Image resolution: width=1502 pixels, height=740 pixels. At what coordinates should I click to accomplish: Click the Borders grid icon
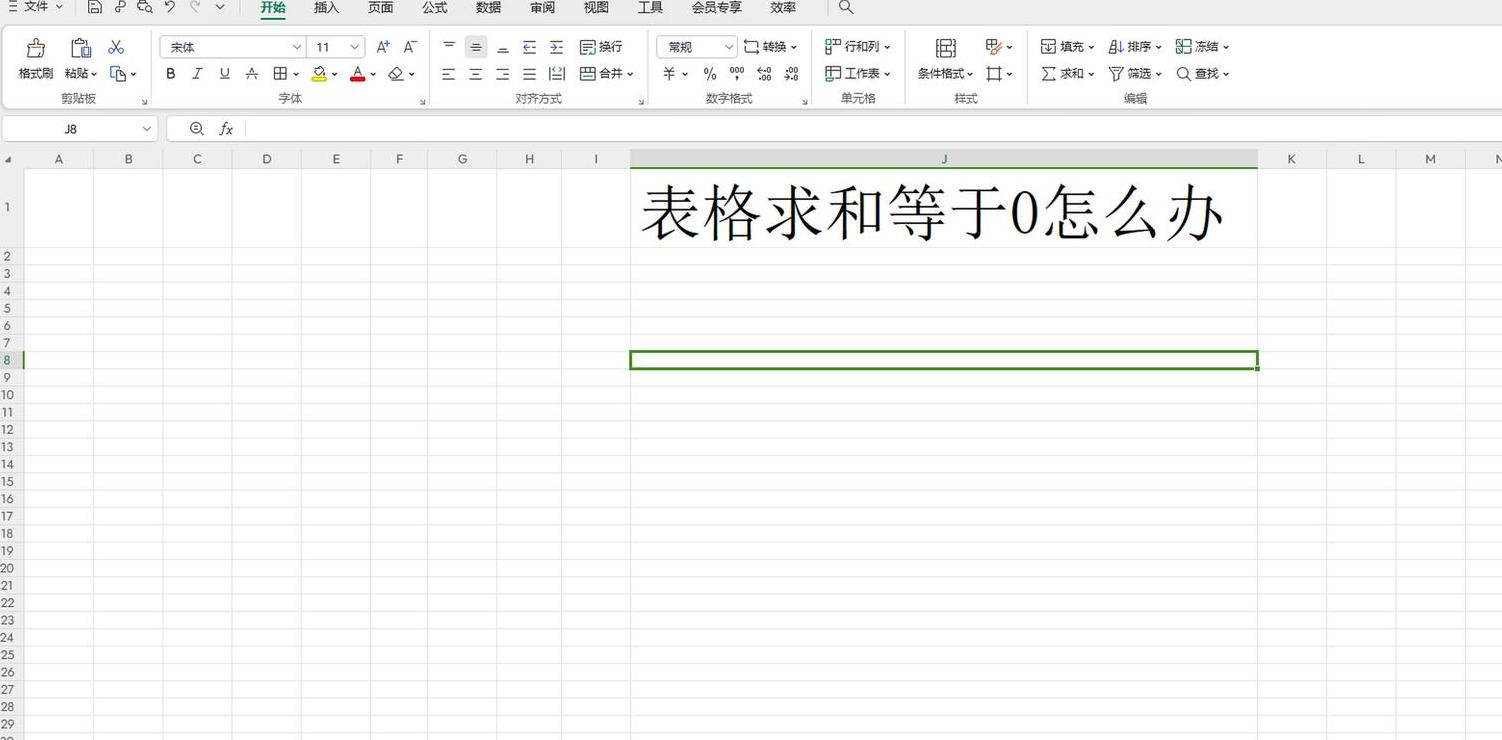pyautogui.click(x=281, y=74)
